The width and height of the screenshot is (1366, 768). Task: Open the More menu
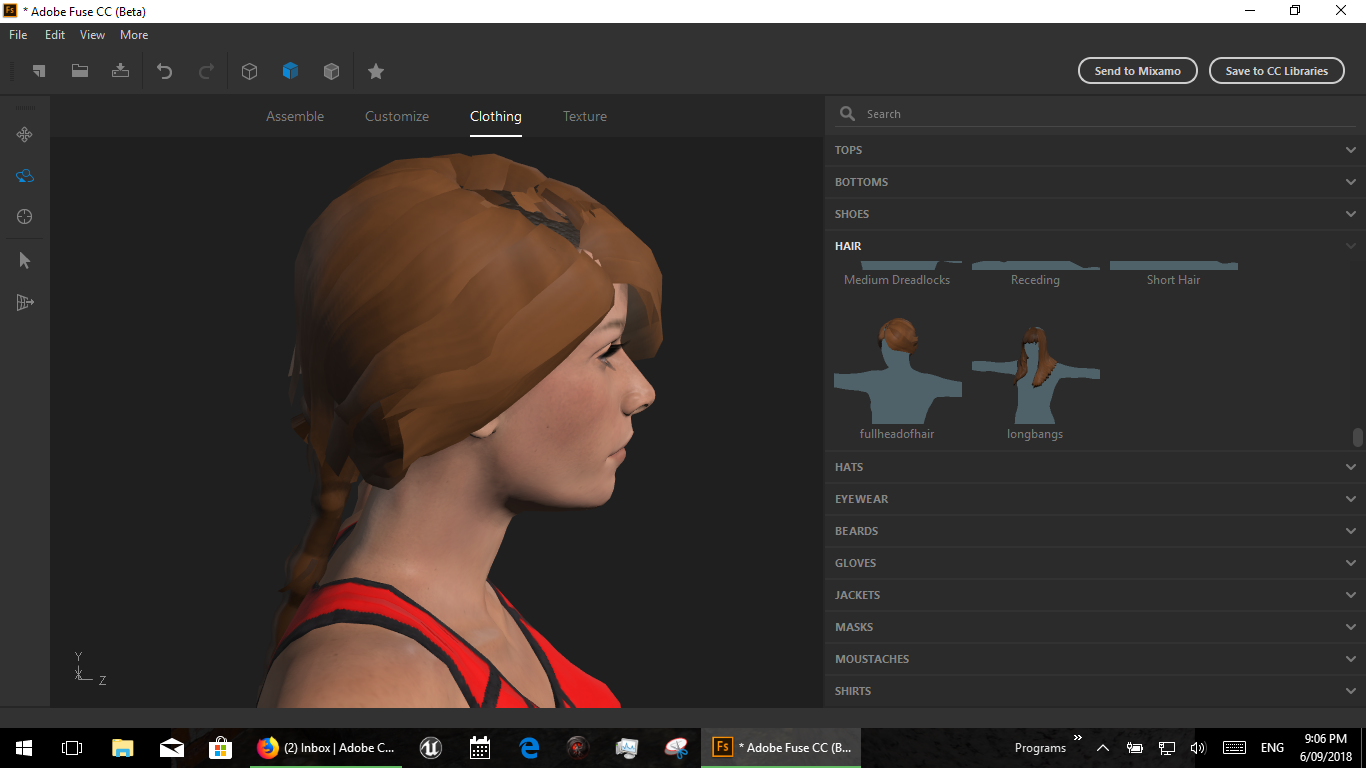pos(134,35)
